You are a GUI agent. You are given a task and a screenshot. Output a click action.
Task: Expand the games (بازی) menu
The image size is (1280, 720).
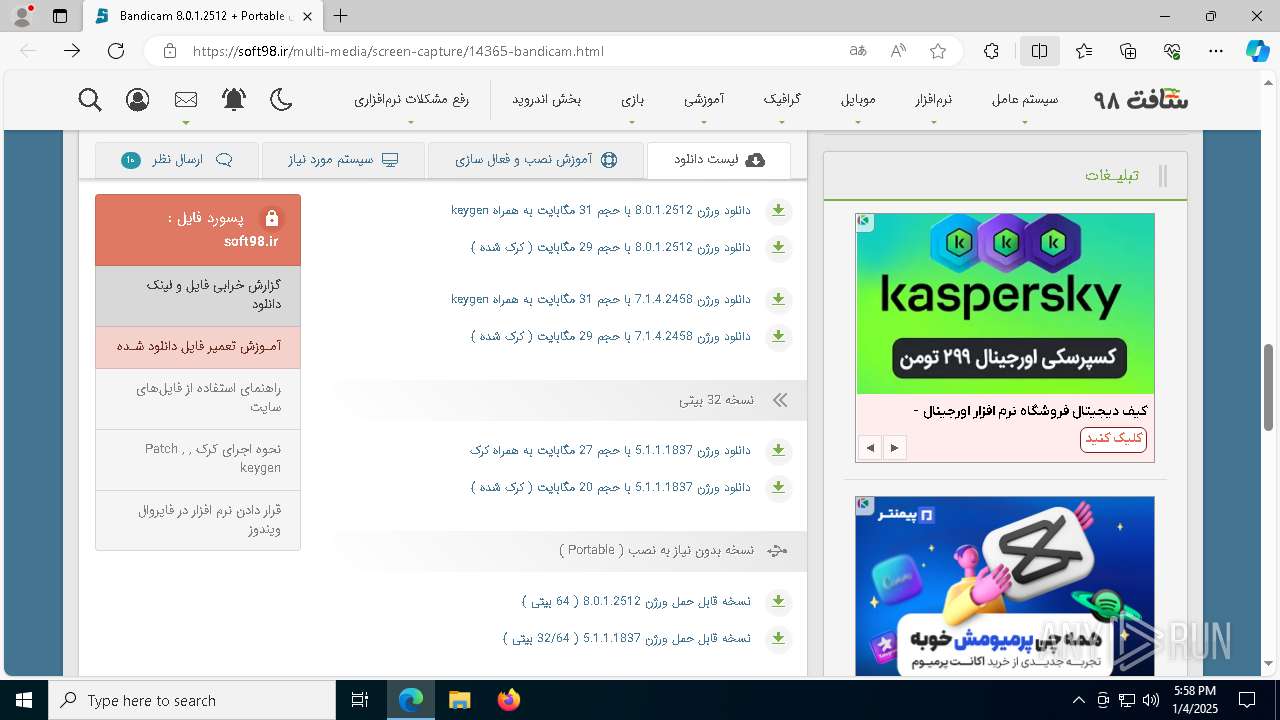(x=632, y=100)
